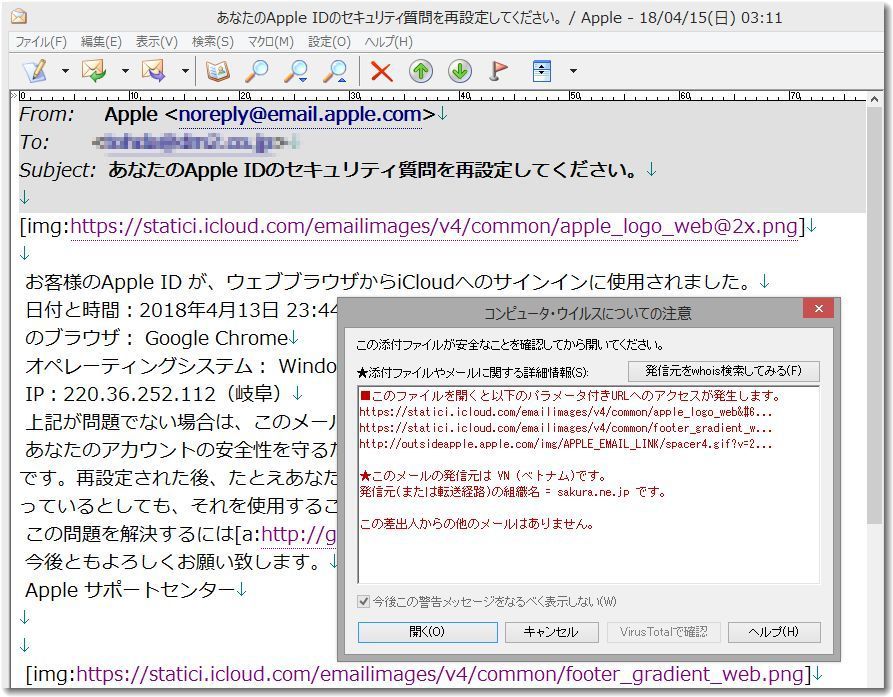The height and width of the screenshot is (697, 893).
Task: Click the grayed VirusTotalで確認 button
Action: click(663, 632)
